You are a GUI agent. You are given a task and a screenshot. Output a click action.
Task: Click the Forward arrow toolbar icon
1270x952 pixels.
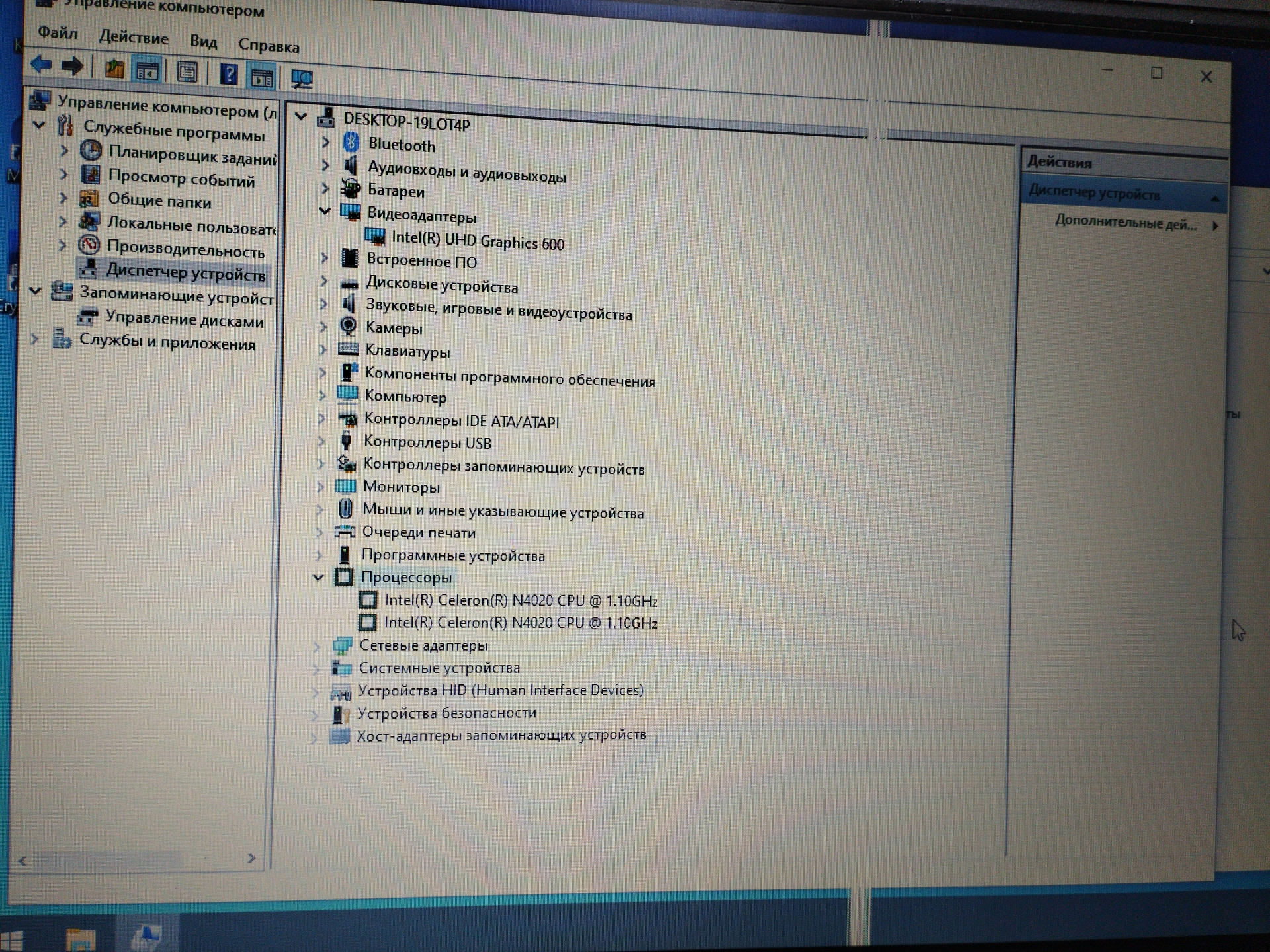(72, 66)
